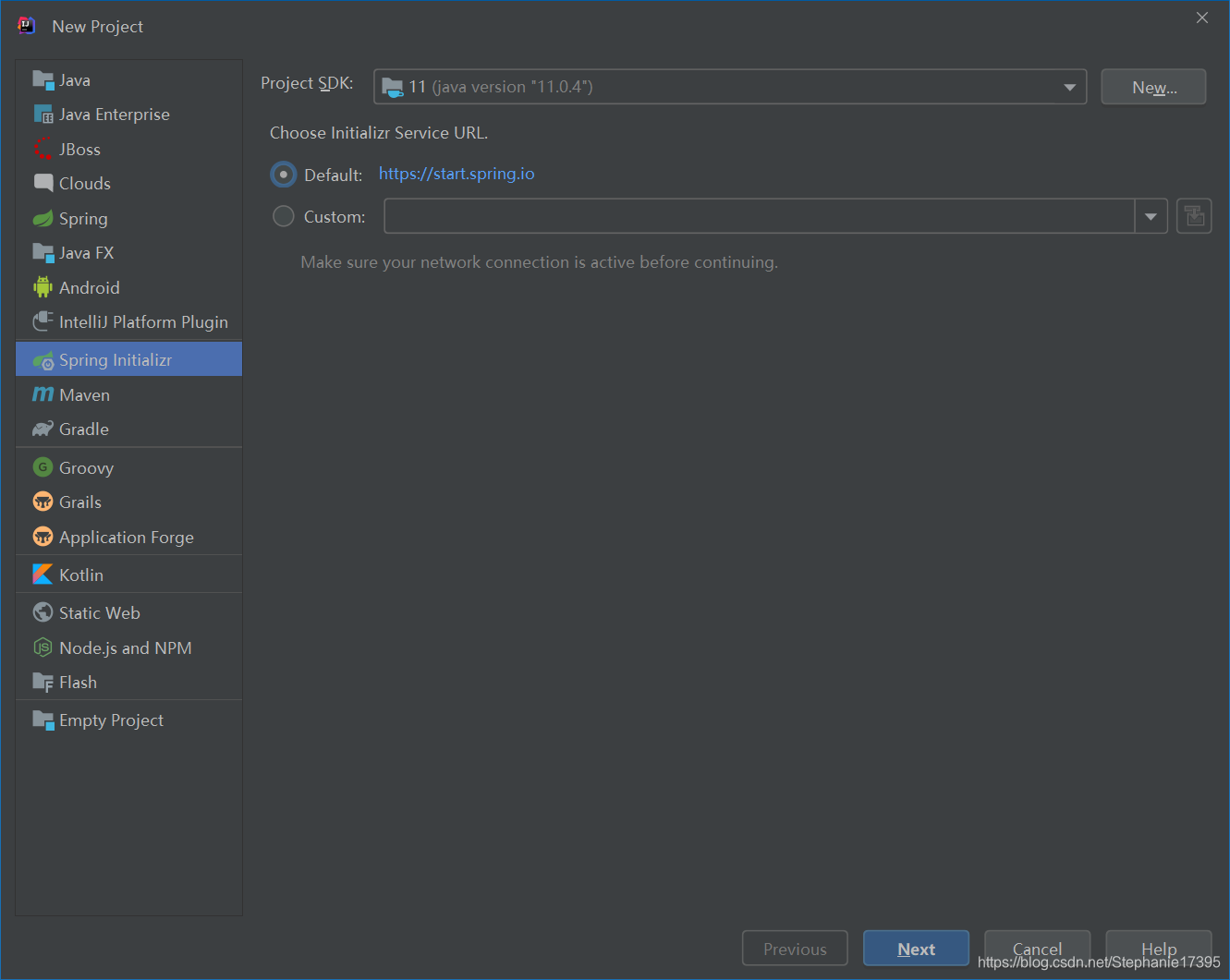Click the Node.js hexagon icon
This screenshot has width=1230, height=980.
43,647
